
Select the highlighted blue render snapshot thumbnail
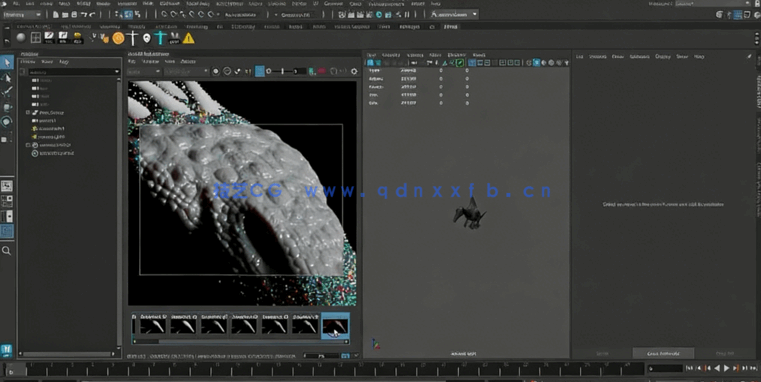[x=335, y=326]
